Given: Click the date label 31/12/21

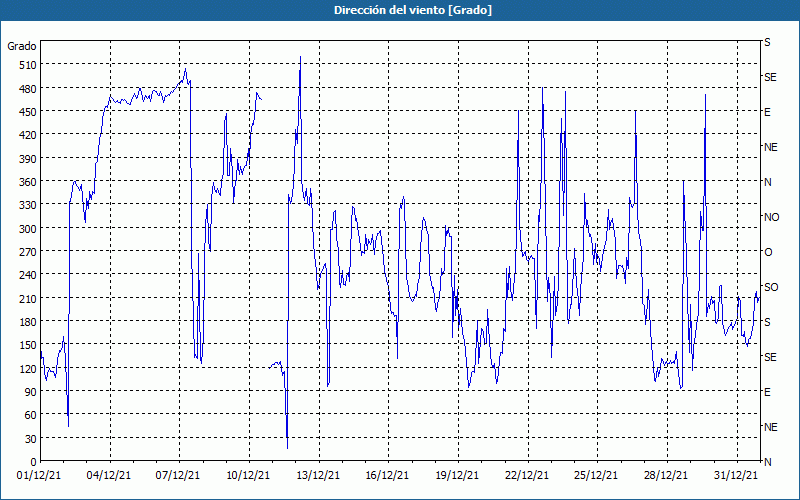Looking at the screenshot, I should point(736,476).
